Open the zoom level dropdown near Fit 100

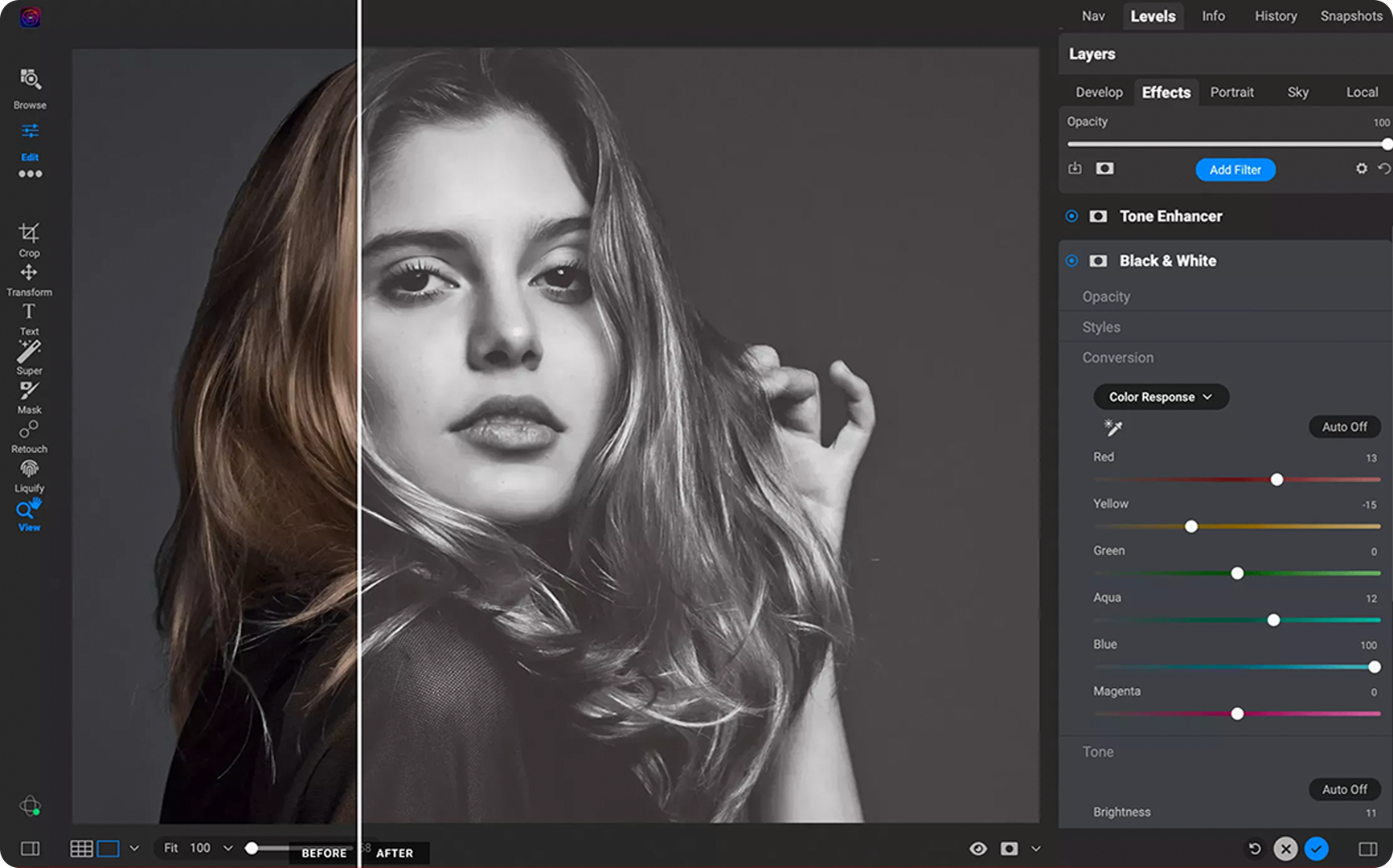click(227, 848)
